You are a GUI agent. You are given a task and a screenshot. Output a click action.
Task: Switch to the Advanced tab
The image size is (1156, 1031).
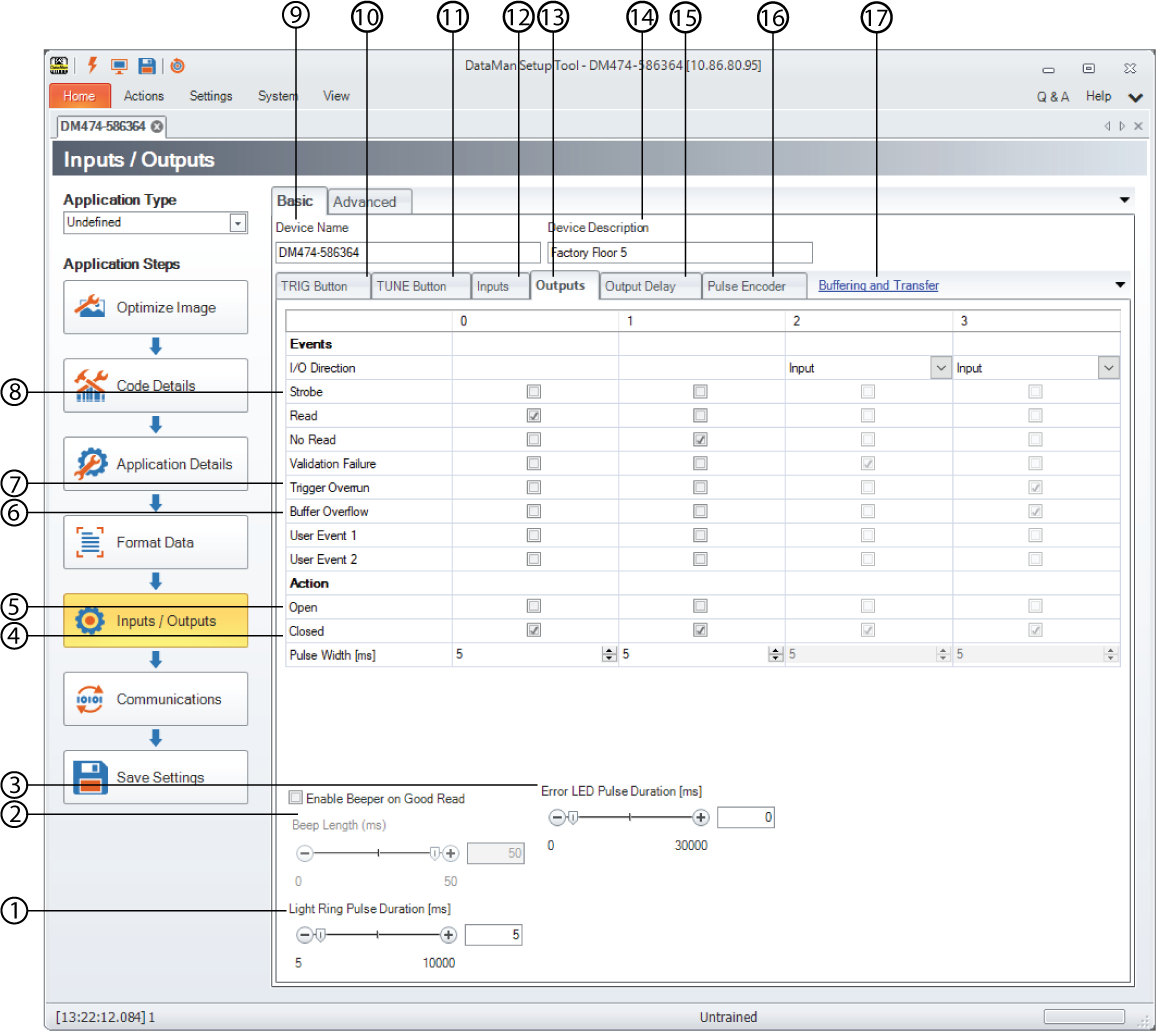pos(364,202)
